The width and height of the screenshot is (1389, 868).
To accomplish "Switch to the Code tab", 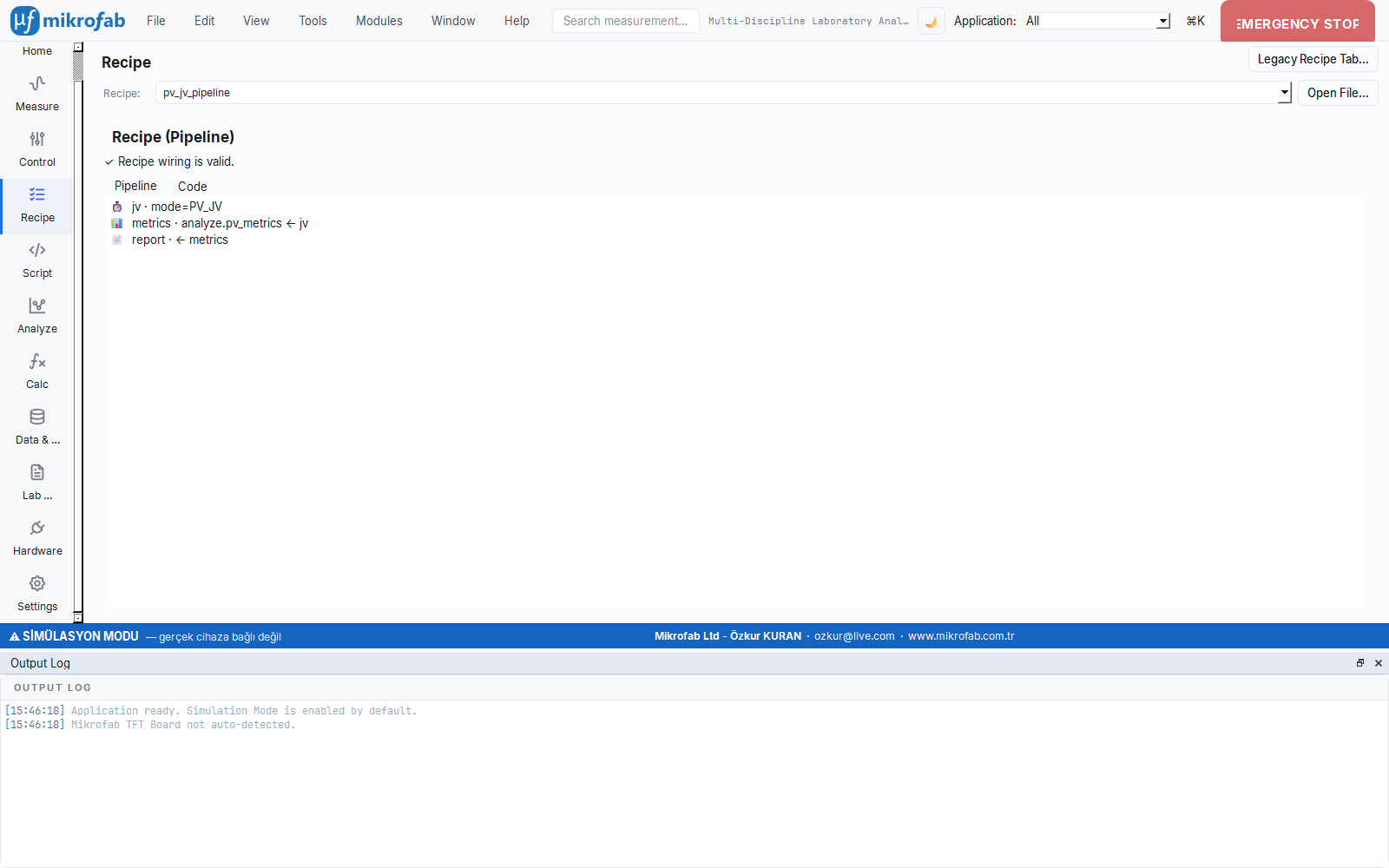I will point(192,187).
